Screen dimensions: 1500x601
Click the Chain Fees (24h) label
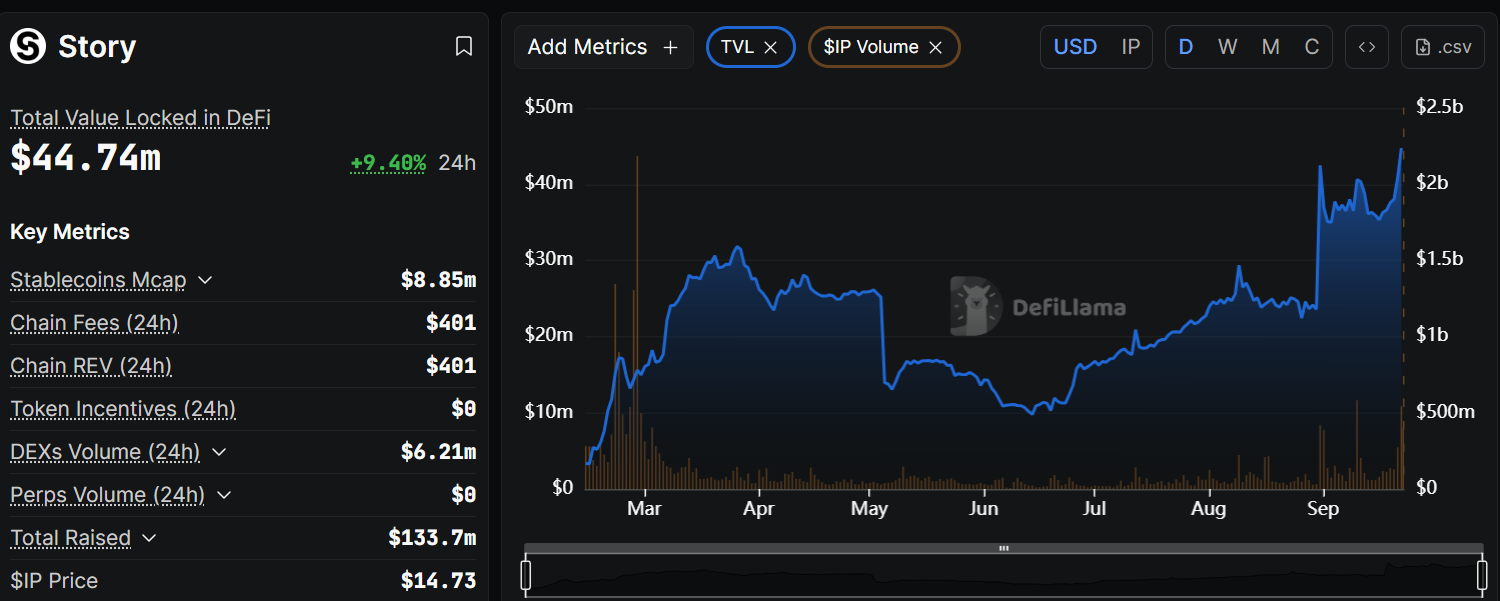(x=94, y=323)
